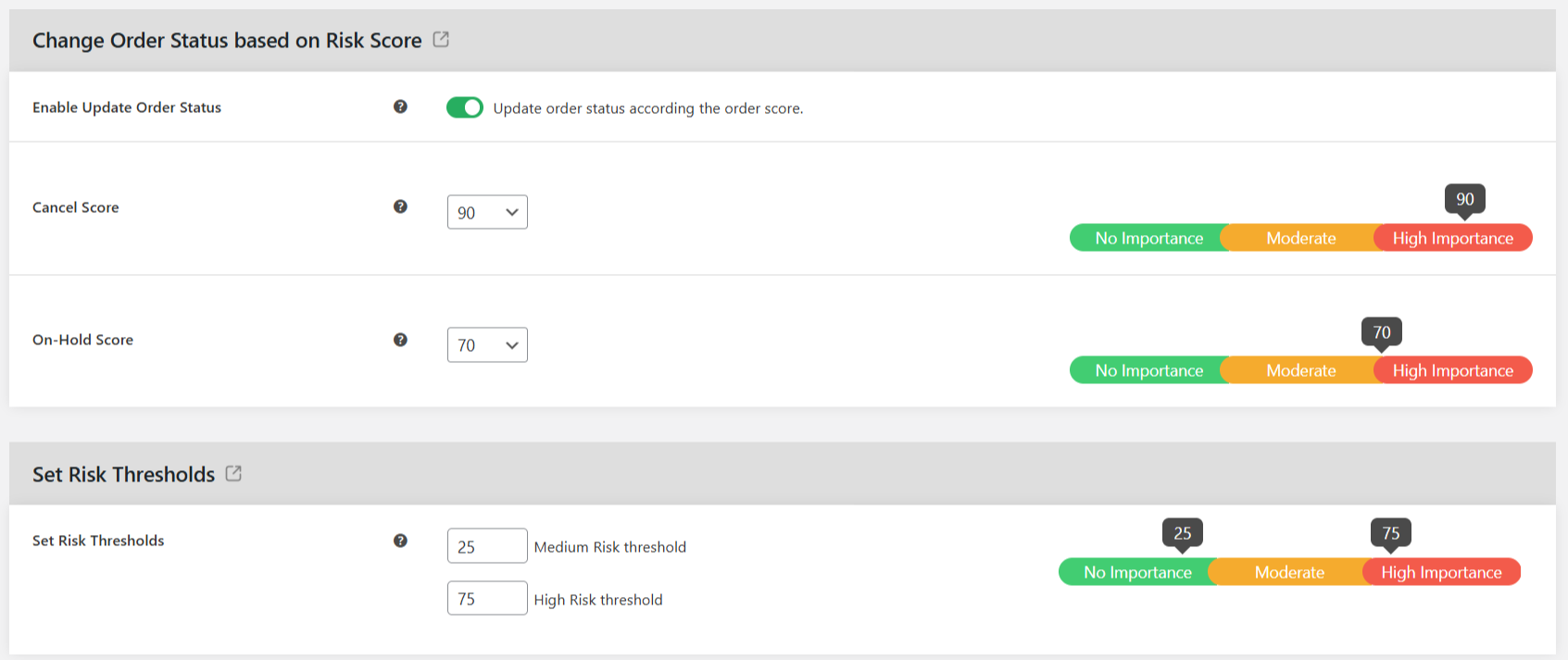Screen dimensions: 1568x660
Task: Expand the dropdown showing 90
Action: tap(487, 212)
